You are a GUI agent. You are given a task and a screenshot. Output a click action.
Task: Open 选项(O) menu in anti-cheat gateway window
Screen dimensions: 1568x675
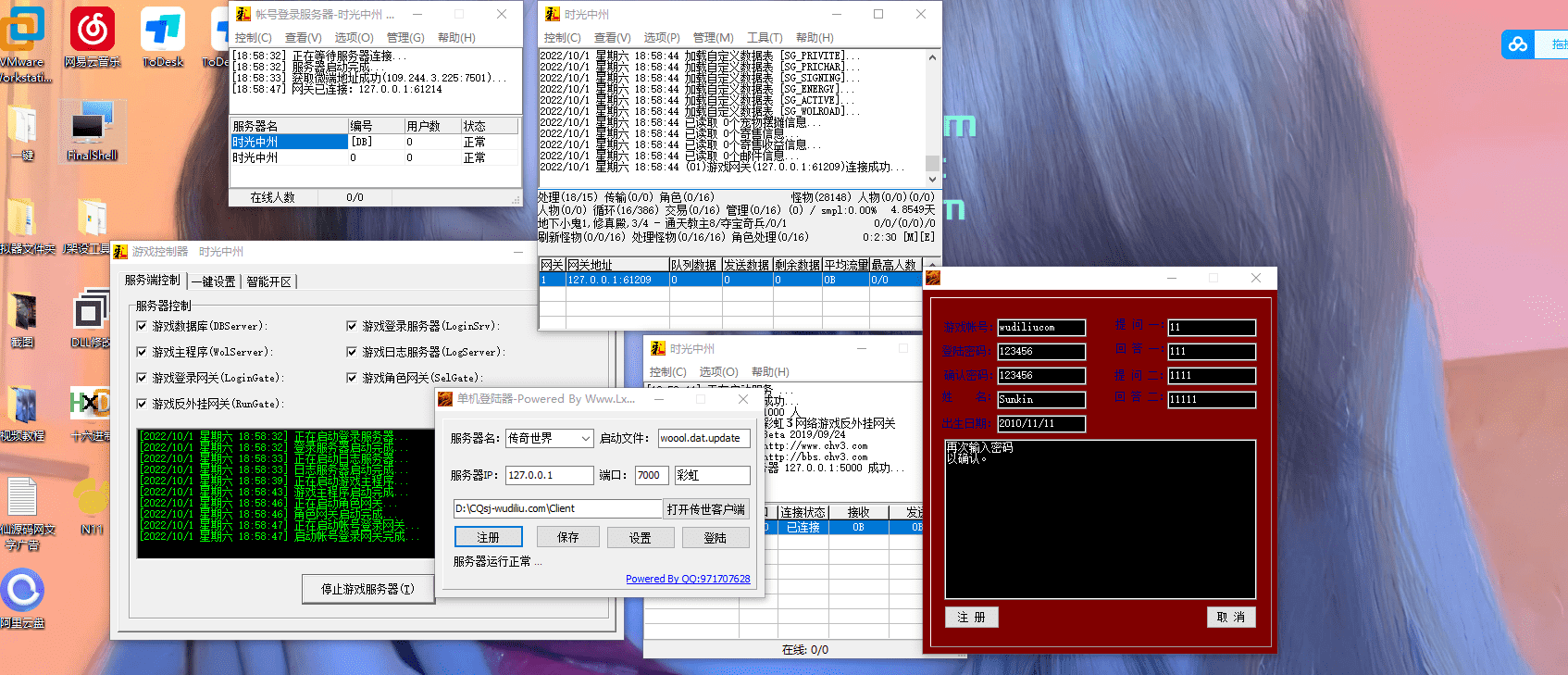click(x=718, y=371)
